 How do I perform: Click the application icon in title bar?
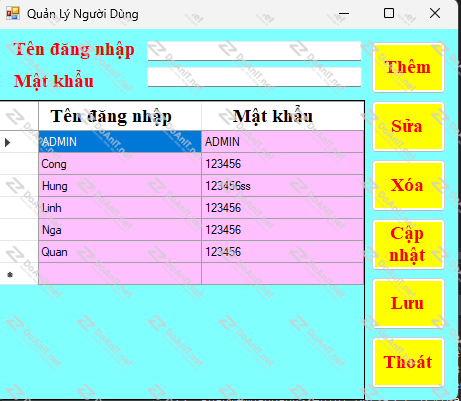pos(13,13)
